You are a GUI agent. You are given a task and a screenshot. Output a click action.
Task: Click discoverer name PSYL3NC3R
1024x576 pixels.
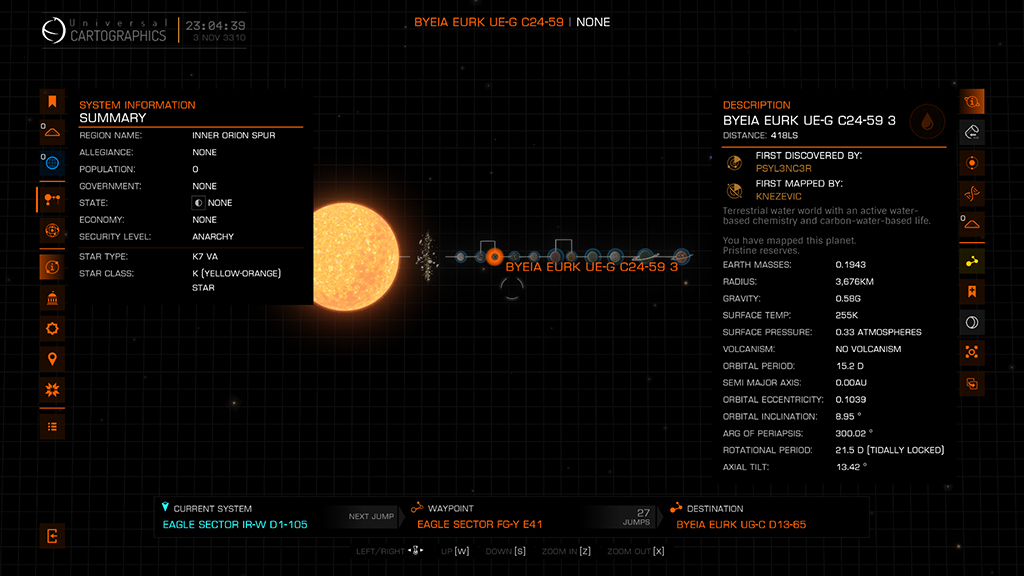tap(784, 168)
